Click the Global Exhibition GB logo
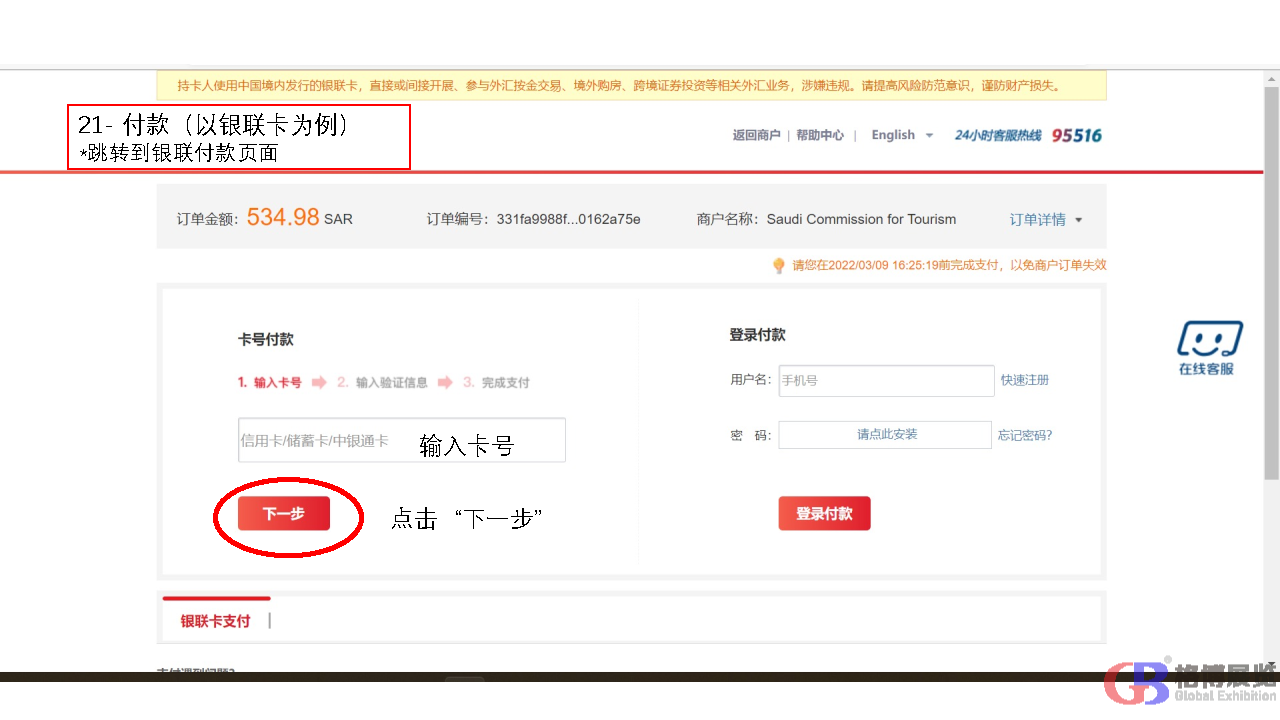 point(1136,683)
